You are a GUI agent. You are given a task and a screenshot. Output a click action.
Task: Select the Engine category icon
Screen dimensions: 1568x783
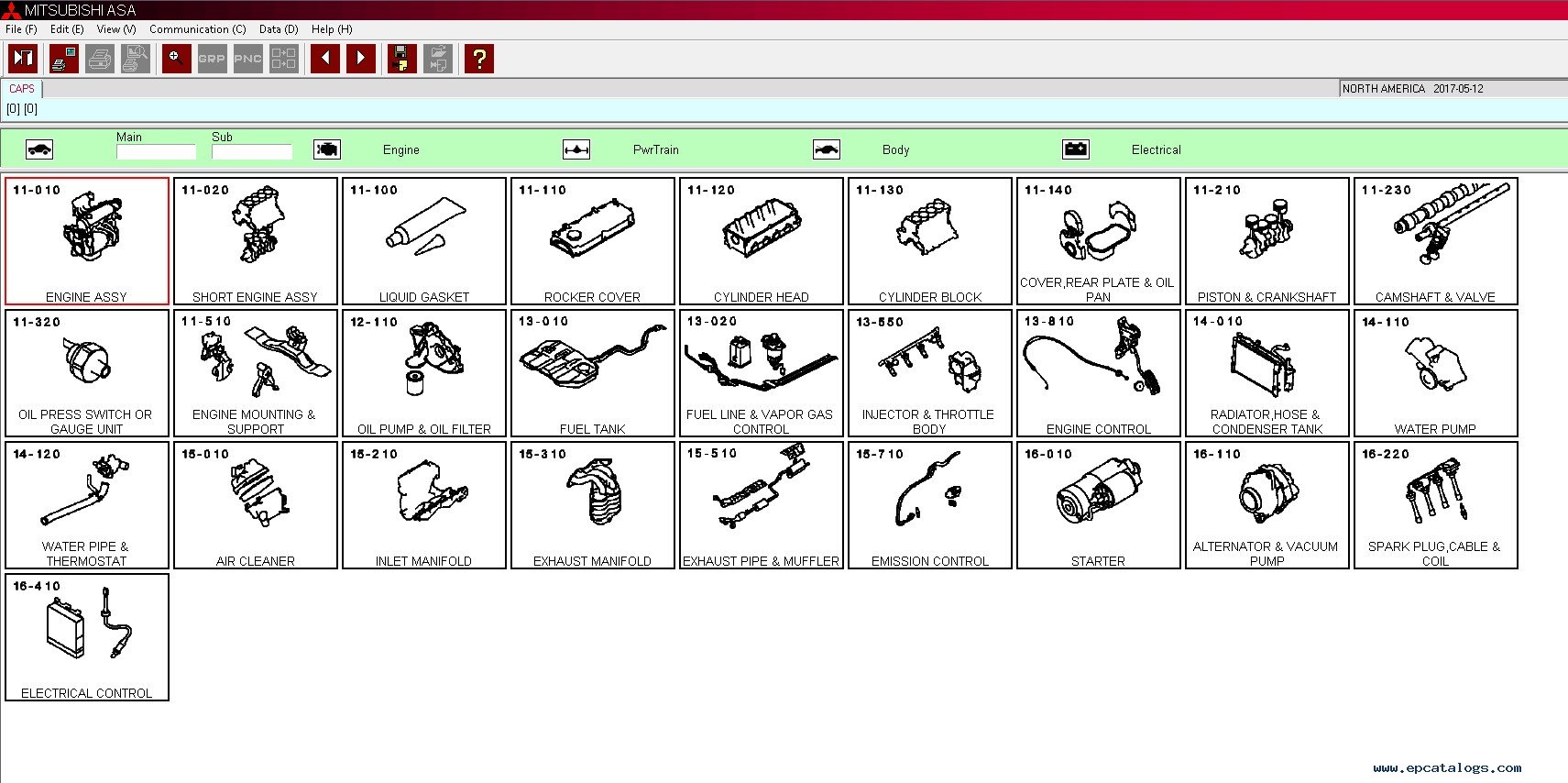[x=327, y=149]
